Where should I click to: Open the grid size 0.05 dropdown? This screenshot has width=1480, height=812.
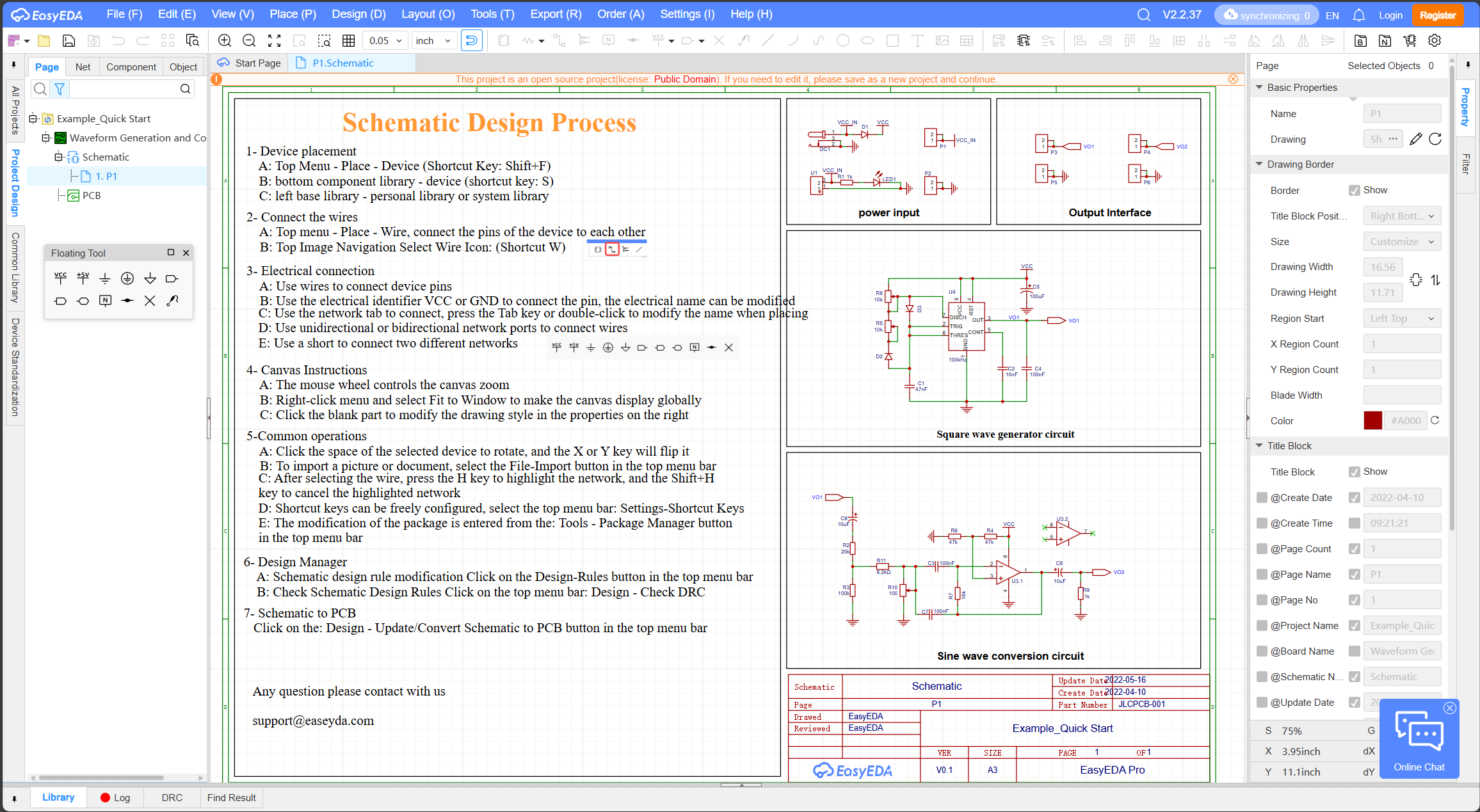coord(385,41)
